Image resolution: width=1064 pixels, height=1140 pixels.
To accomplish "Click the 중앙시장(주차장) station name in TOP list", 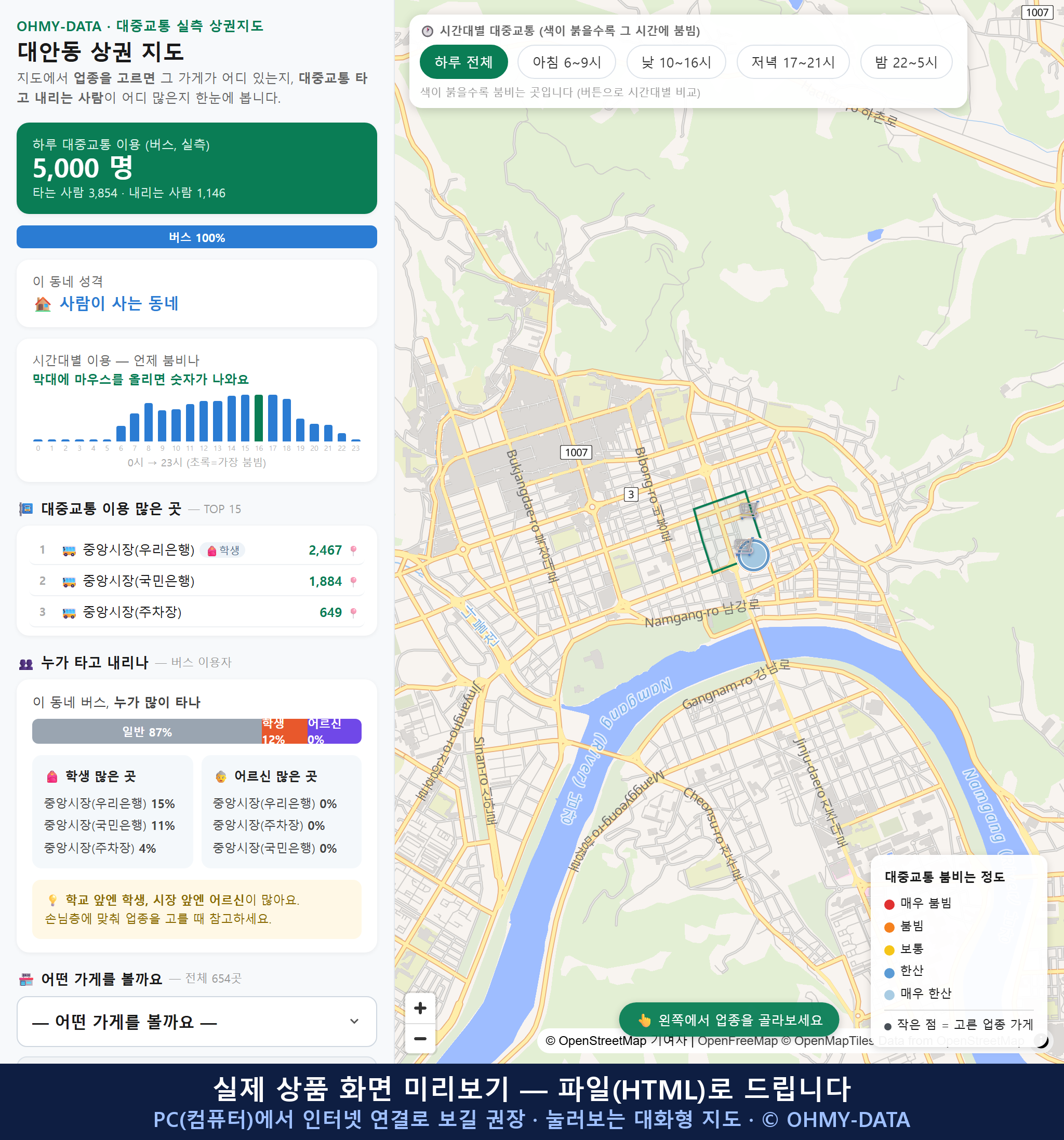I will pos(132,612).
